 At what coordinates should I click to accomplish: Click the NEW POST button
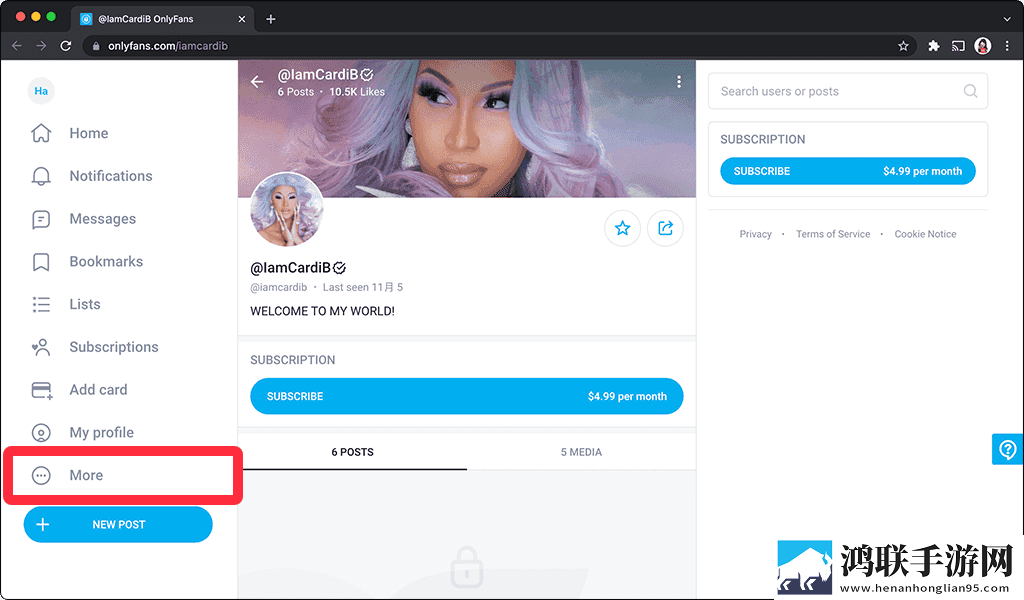coord(118,524)
